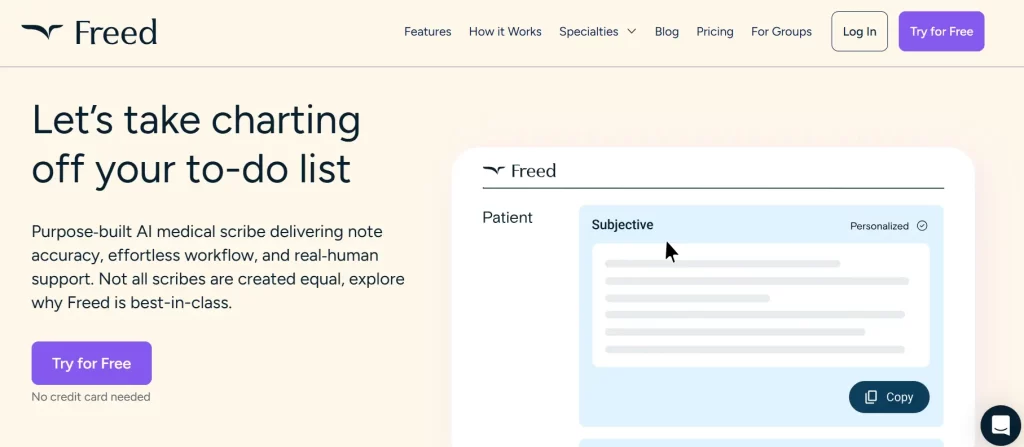Click the Personalized label text
Viewport: 1024px width, 447px height.
click(879, 226)
